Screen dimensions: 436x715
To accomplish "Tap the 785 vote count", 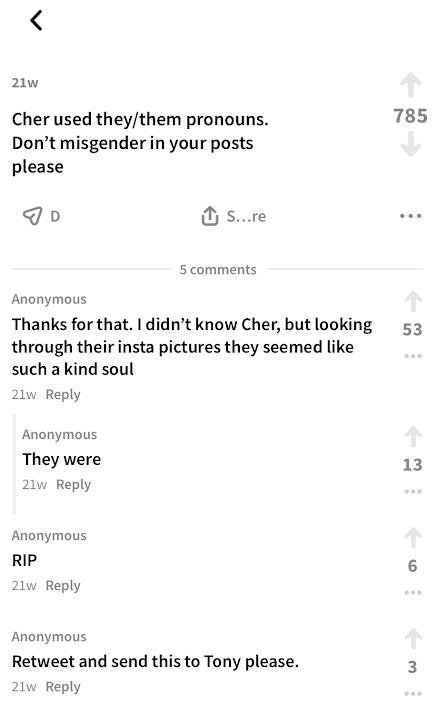I will (410, 116).
